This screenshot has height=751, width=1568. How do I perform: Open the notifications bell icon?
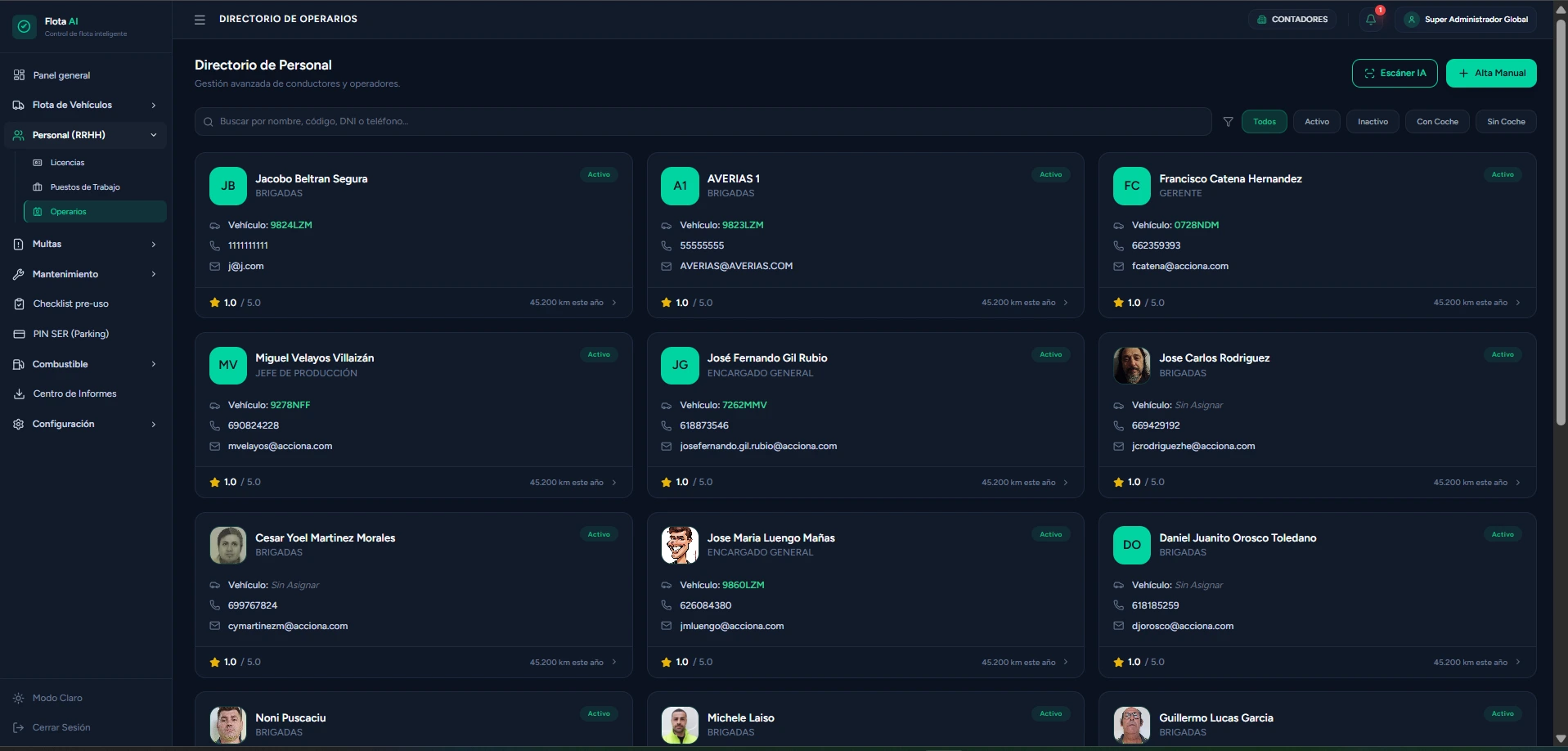pos(1371,19)
